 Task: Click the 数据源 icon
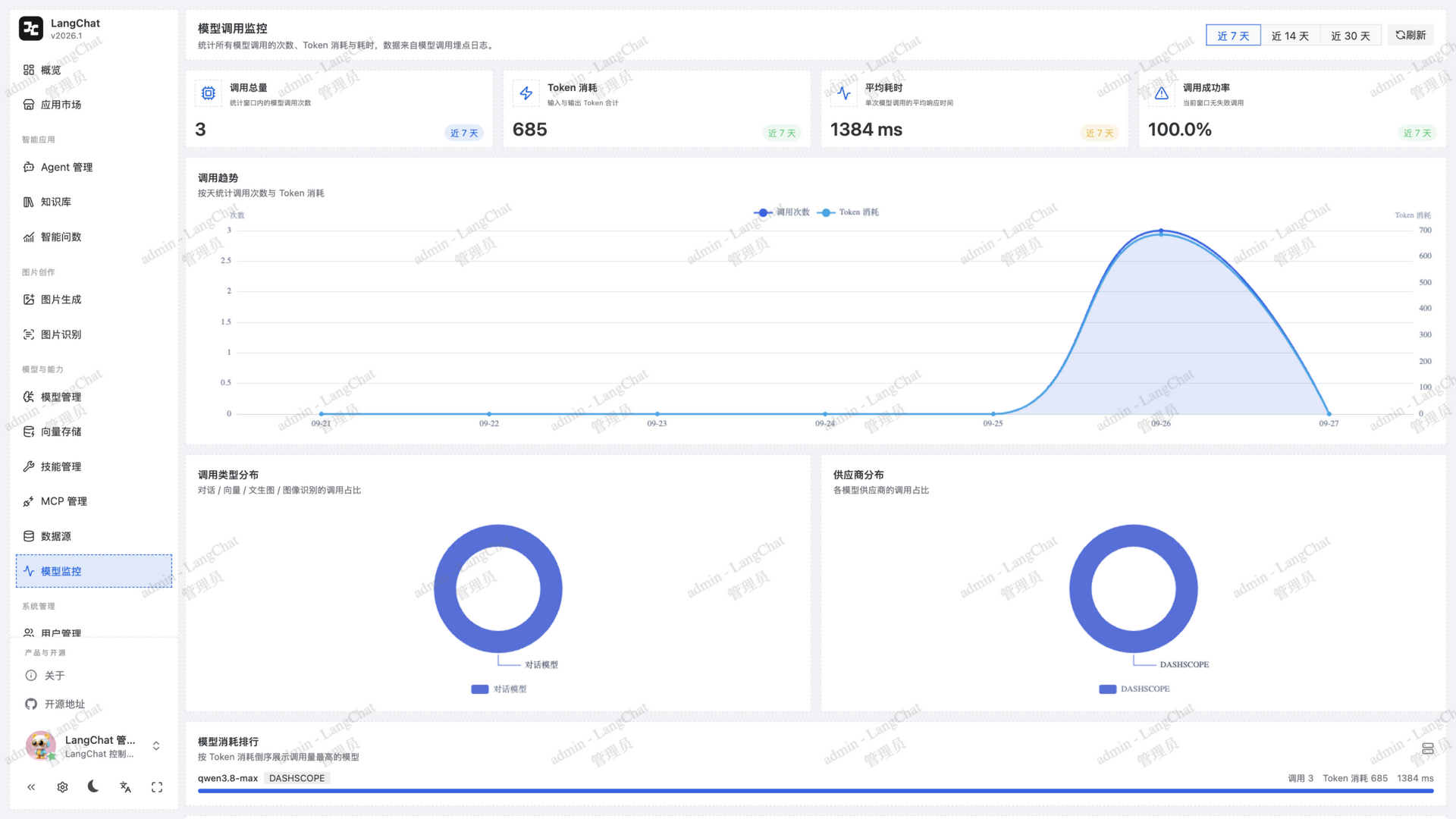click(x=29, y=536)
